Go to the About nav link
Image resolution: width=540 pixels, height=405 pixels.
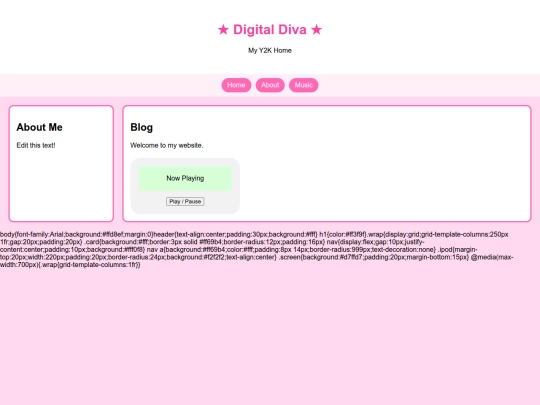[270, 85]
